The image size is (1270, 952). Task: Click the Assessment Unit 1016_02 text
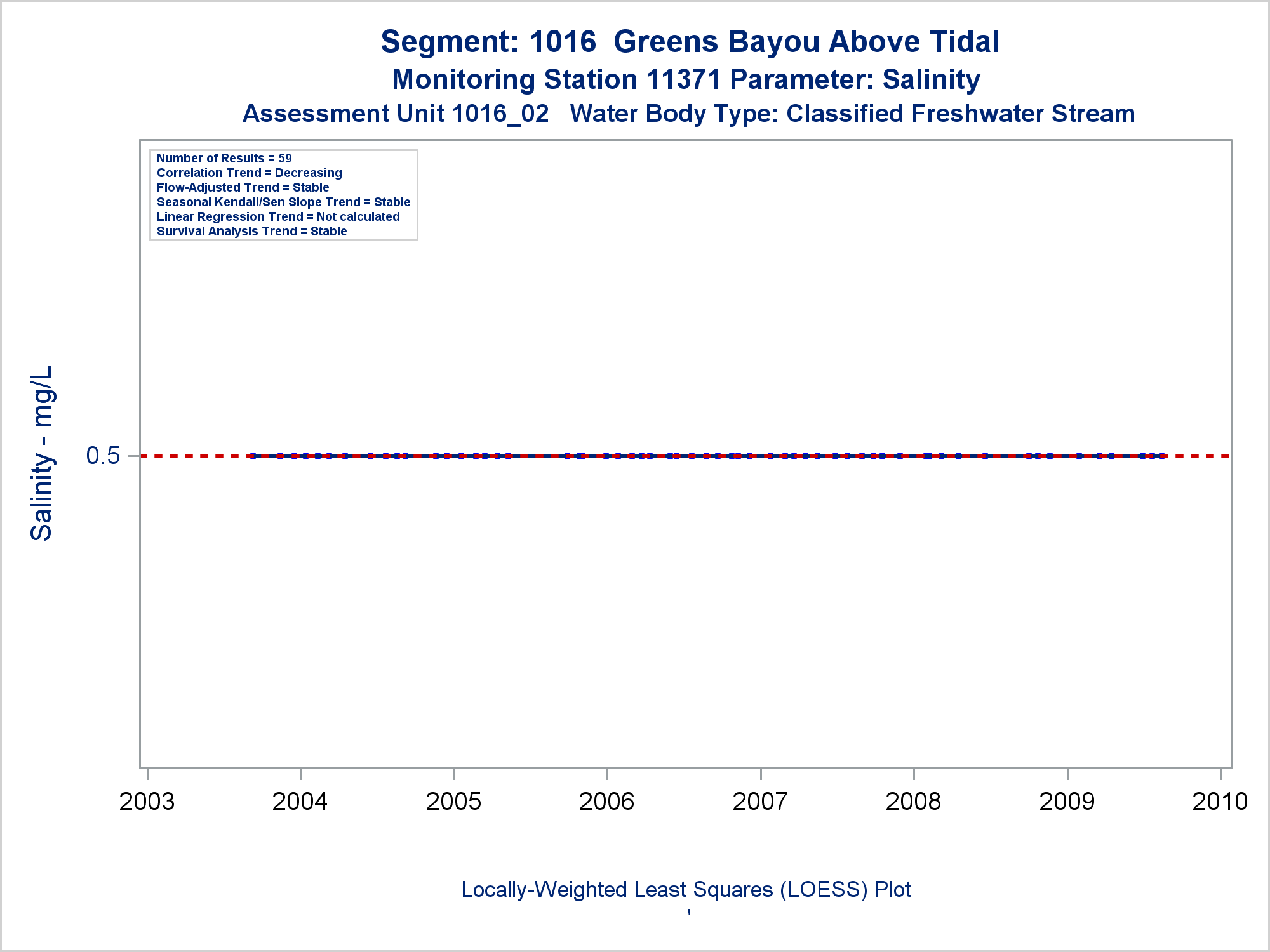pos(395,114)
